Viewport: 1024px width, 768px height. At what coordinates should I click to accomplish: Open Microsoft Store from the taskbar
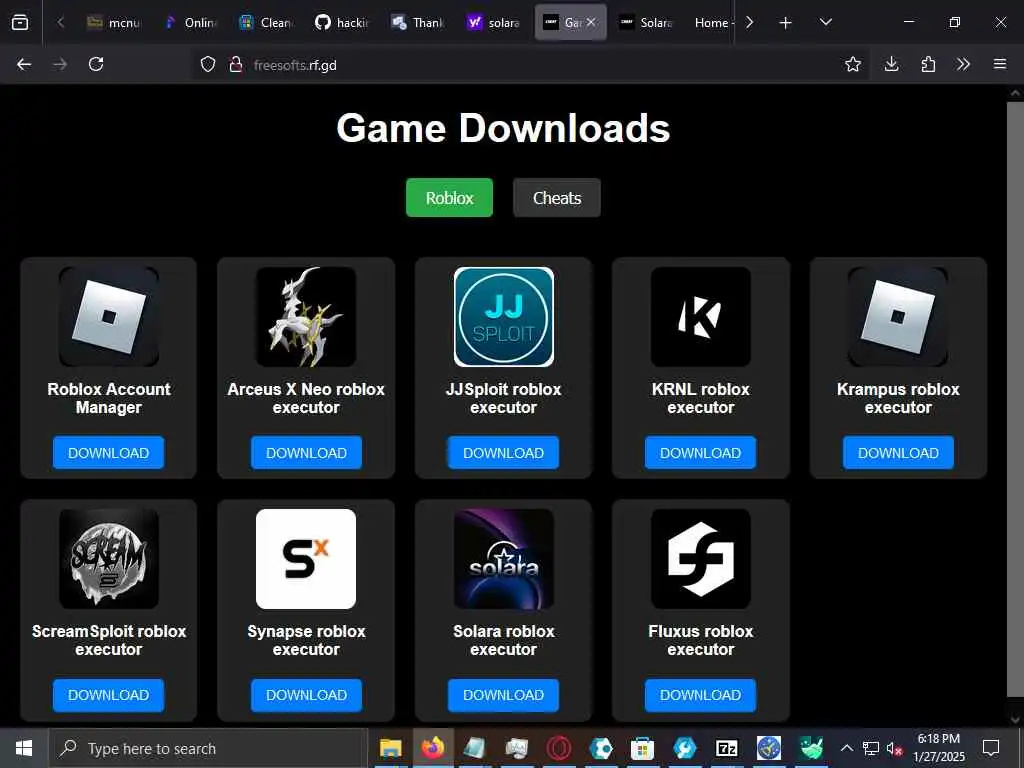tap(643, 748)
